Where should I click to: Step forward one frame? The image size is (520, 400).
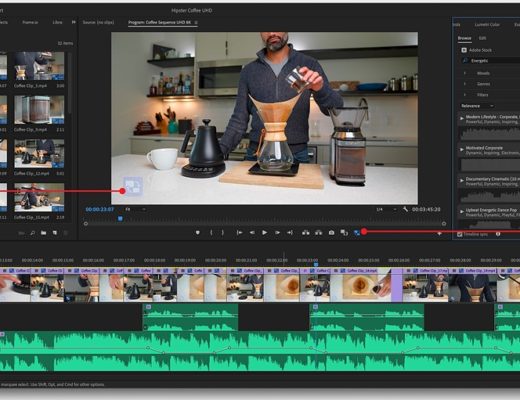277,232
